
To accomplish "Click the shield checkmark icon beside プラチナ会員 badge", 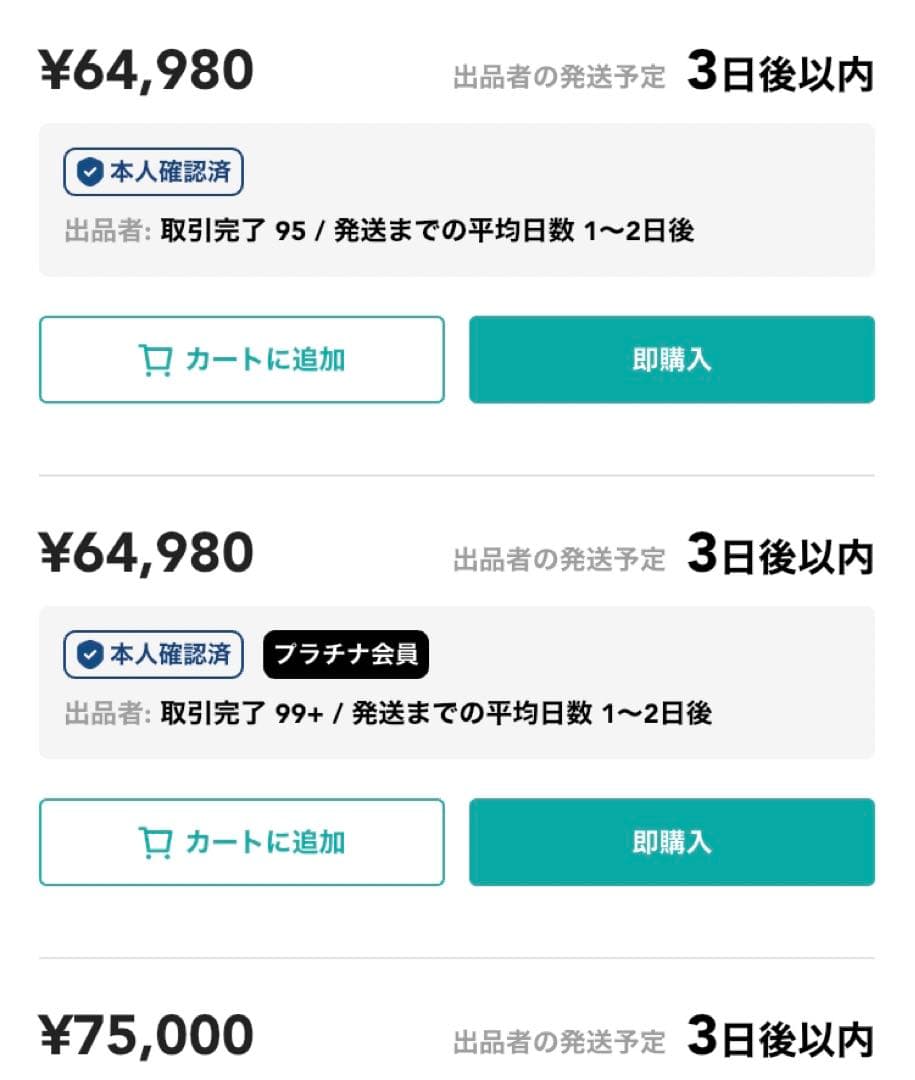I will 90,655.
